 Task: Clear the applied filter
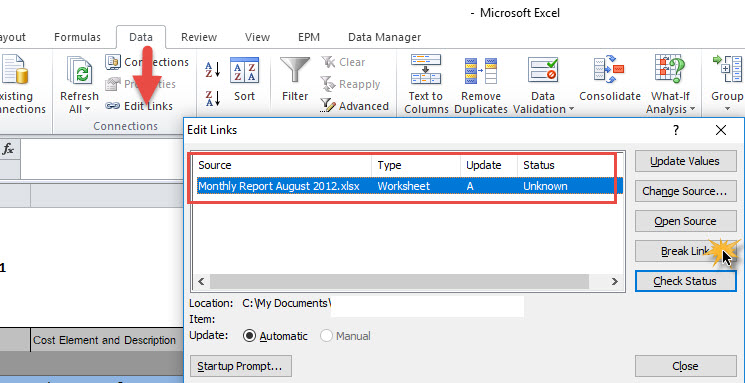point(343,62)
